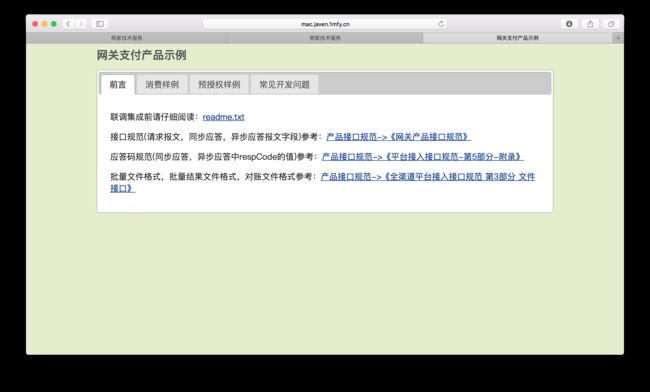Click the text 批量文件格式，批量结果文件格式
The image size is (650, 392).
coord(213,177)
